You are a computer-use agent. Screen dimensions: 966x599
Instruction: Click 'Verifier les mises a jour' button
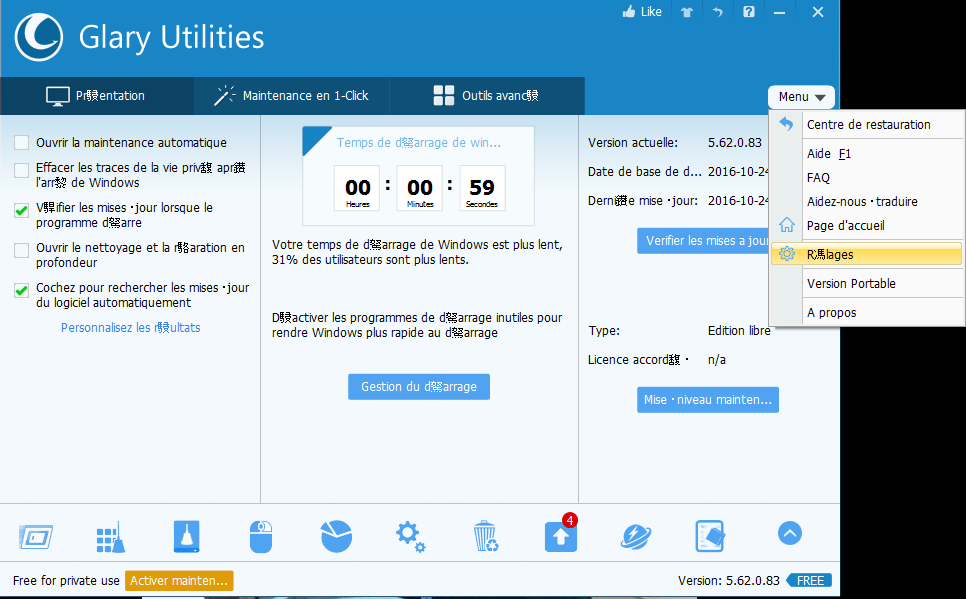coord(703,241)
